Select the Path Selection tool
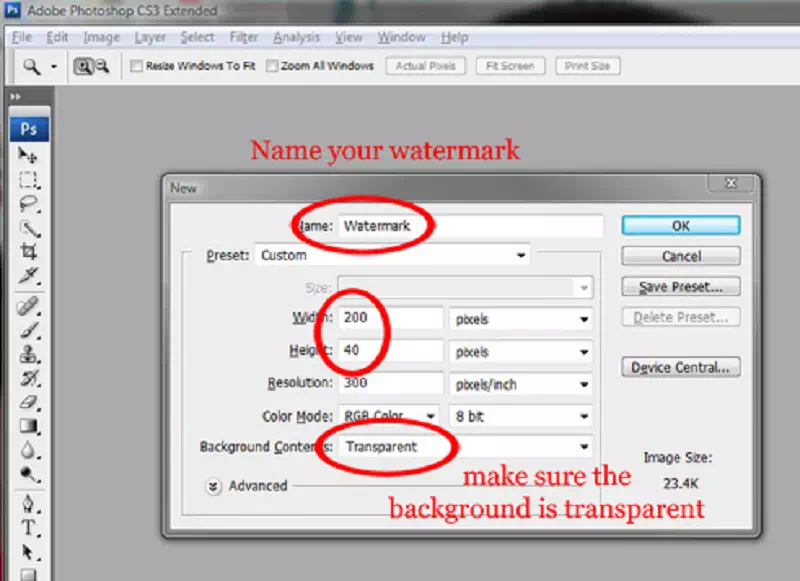 29,552
